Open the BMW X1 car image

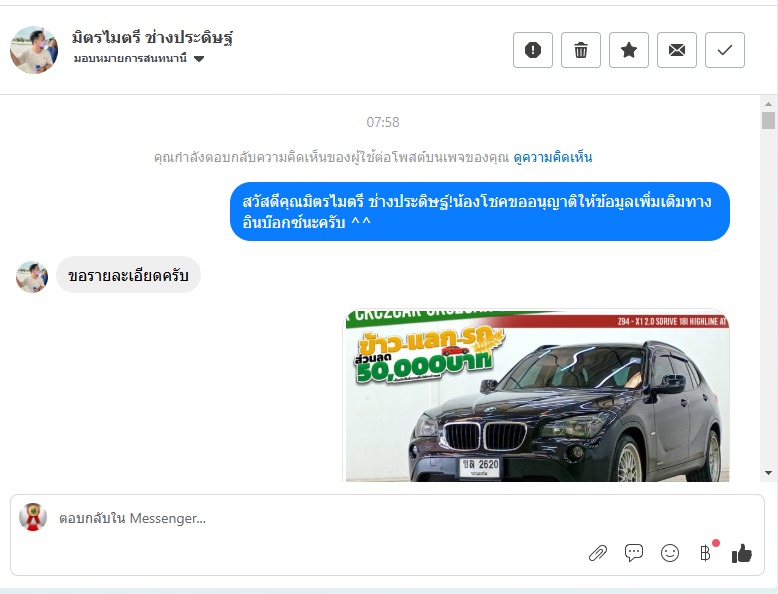536,396
